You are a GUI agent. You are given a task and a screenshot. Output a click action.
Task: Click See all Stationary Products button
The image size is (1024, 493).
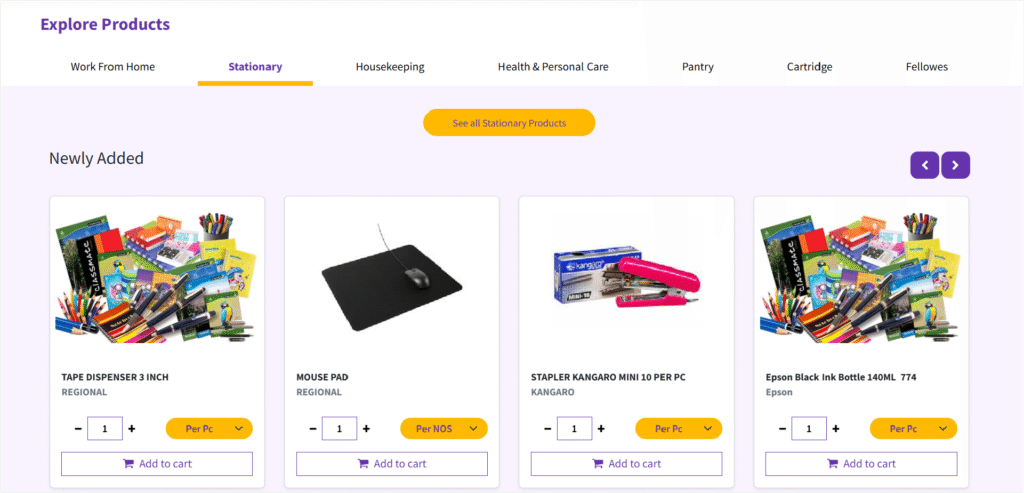509,123
